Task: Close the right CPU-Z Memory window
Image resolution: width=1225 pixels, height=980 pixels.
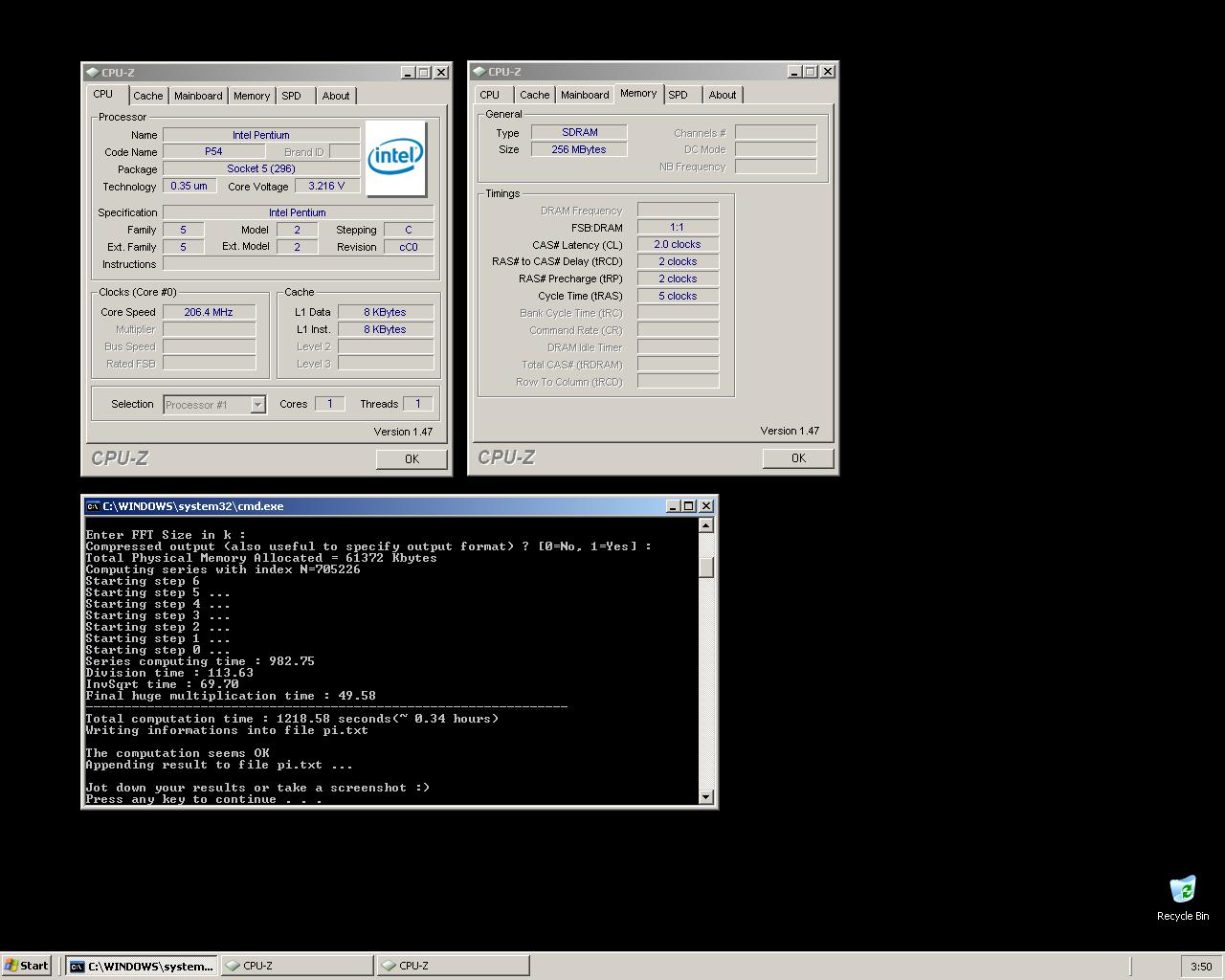Action: tap(828, 72)
